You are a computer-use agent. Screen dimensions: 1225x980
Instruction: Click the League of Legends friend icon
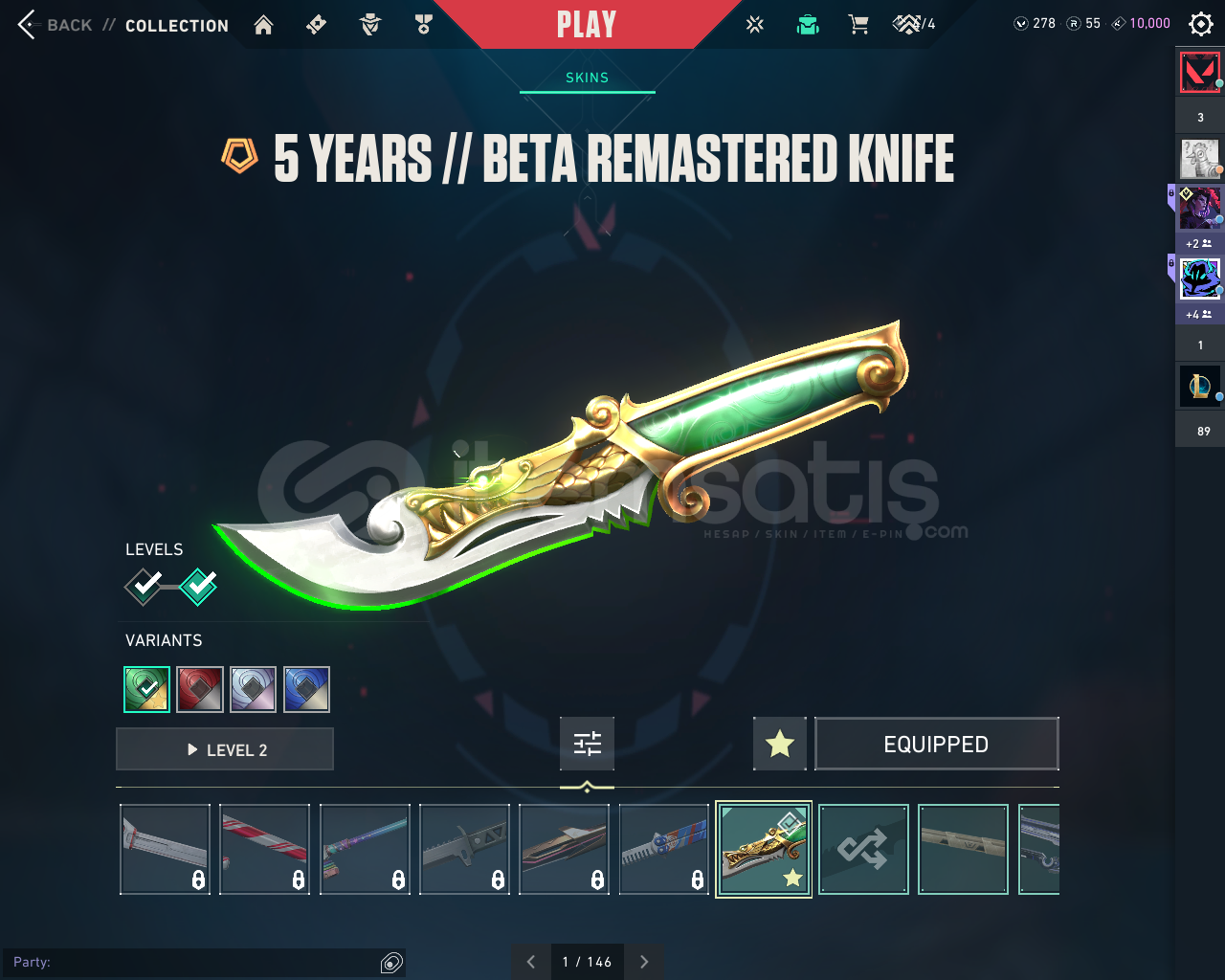point(1200,386)
